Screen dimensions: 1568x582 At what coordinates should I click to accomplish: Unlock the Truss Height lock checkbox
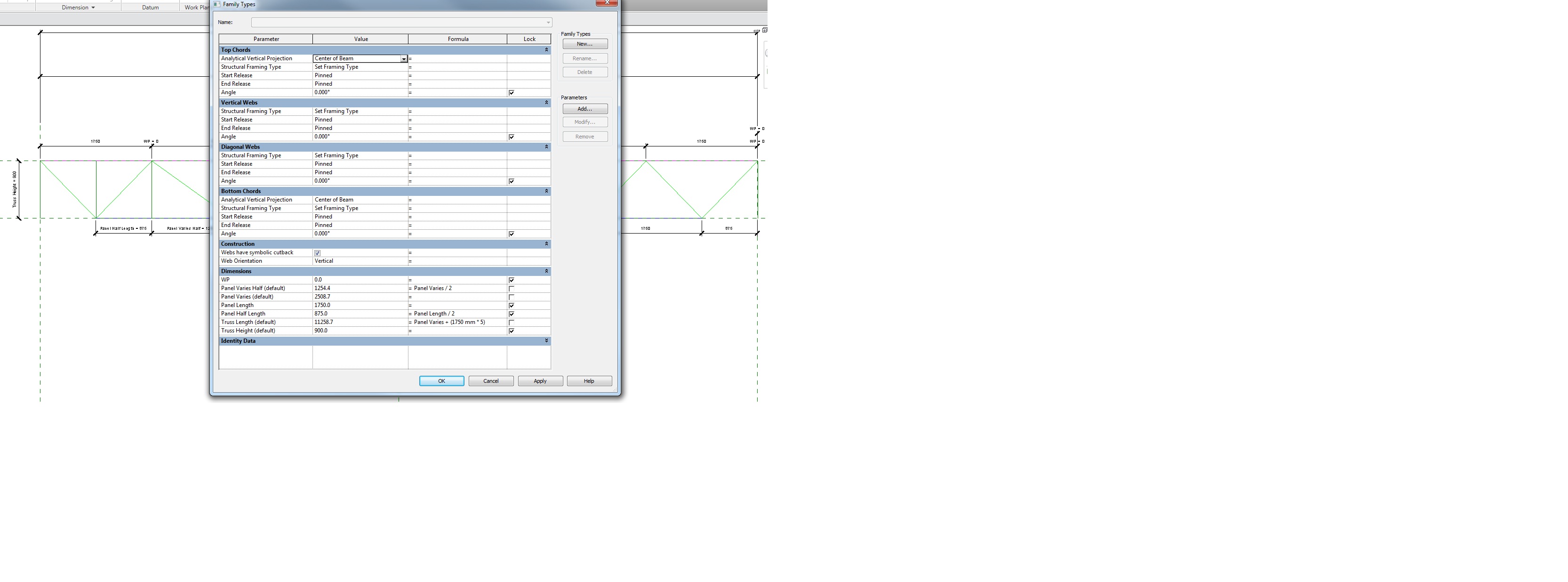click(512, 331)
